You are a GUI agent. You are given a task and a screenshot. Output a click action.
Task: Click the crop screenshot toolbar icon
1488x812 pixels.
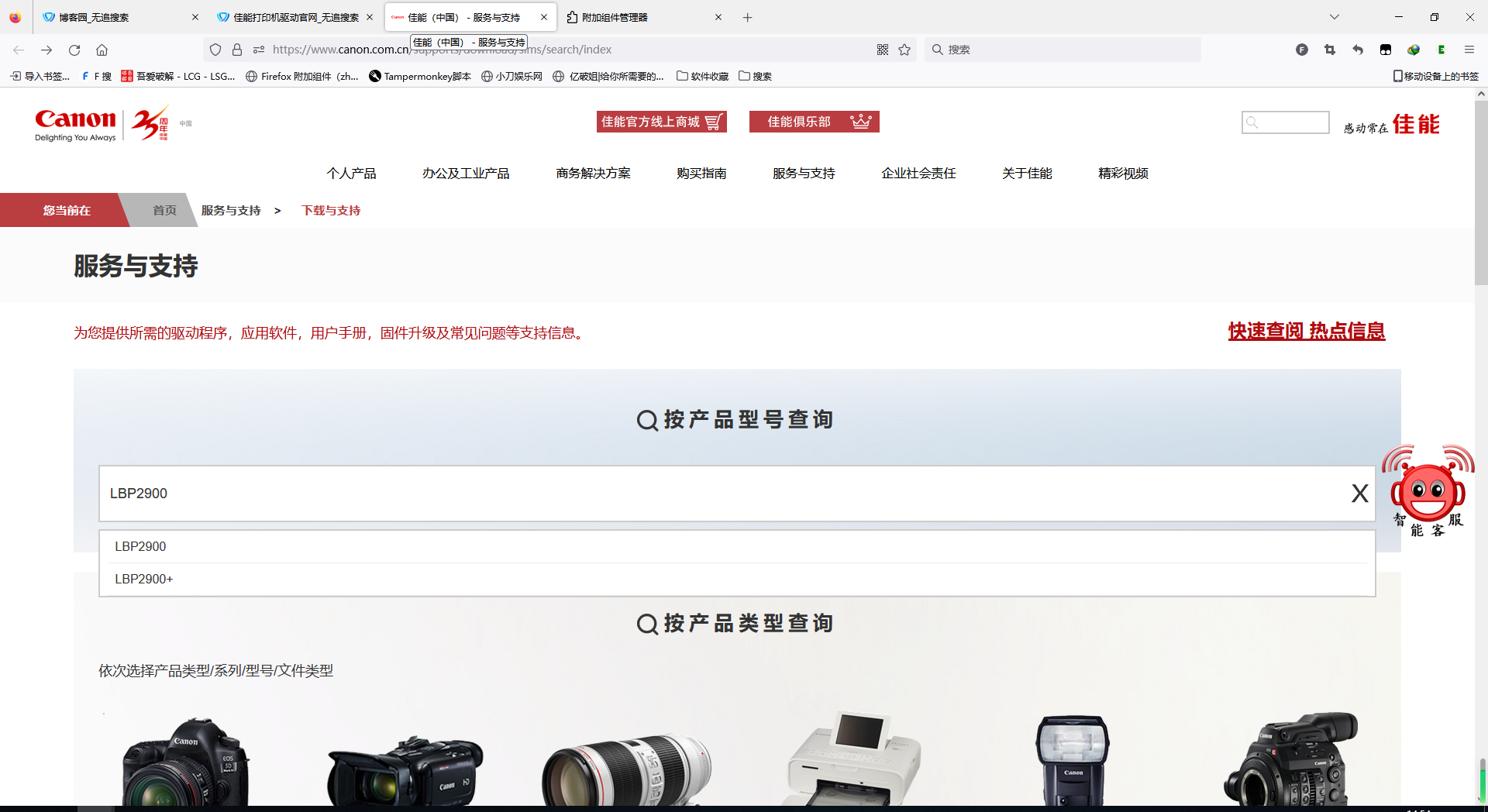coord(1330,50)
